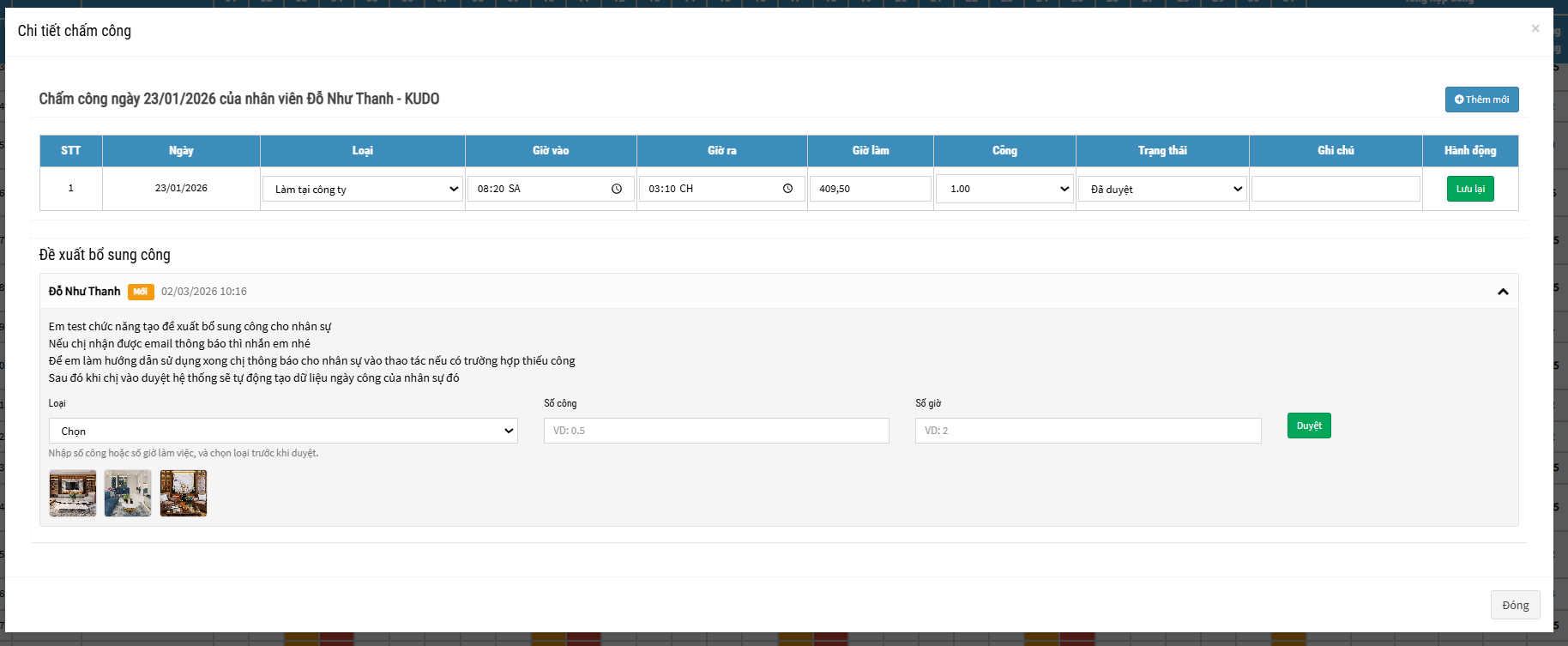Image resolution: width=1568 pixels, height=646 pixels.
Task: Open the third attached image thumbnail
Action: pos(184,493)
